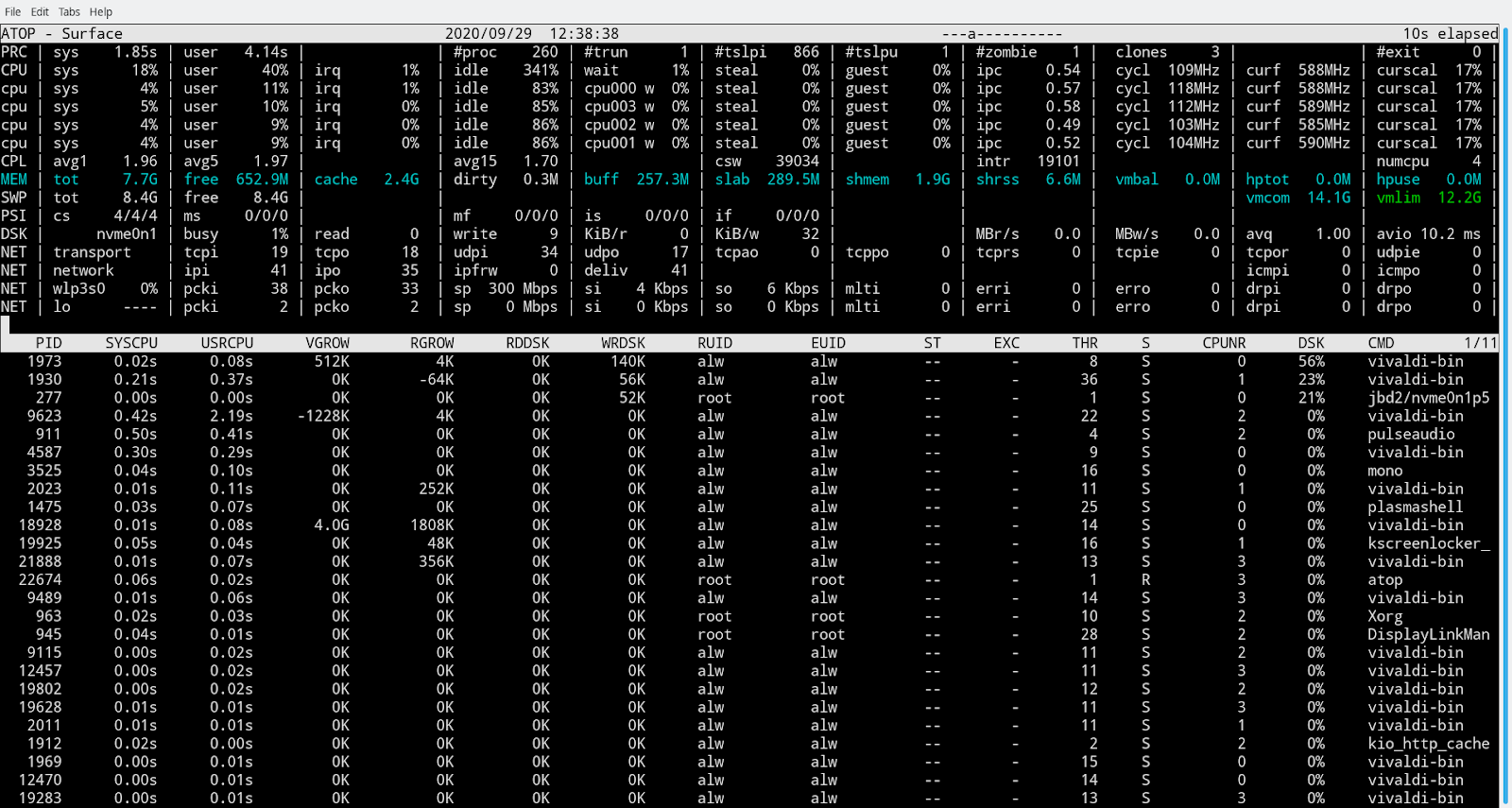Image resolution: width=1512 pixels, height=808 pixels.
Task: Open the File menu
Action: click(12, 12)
